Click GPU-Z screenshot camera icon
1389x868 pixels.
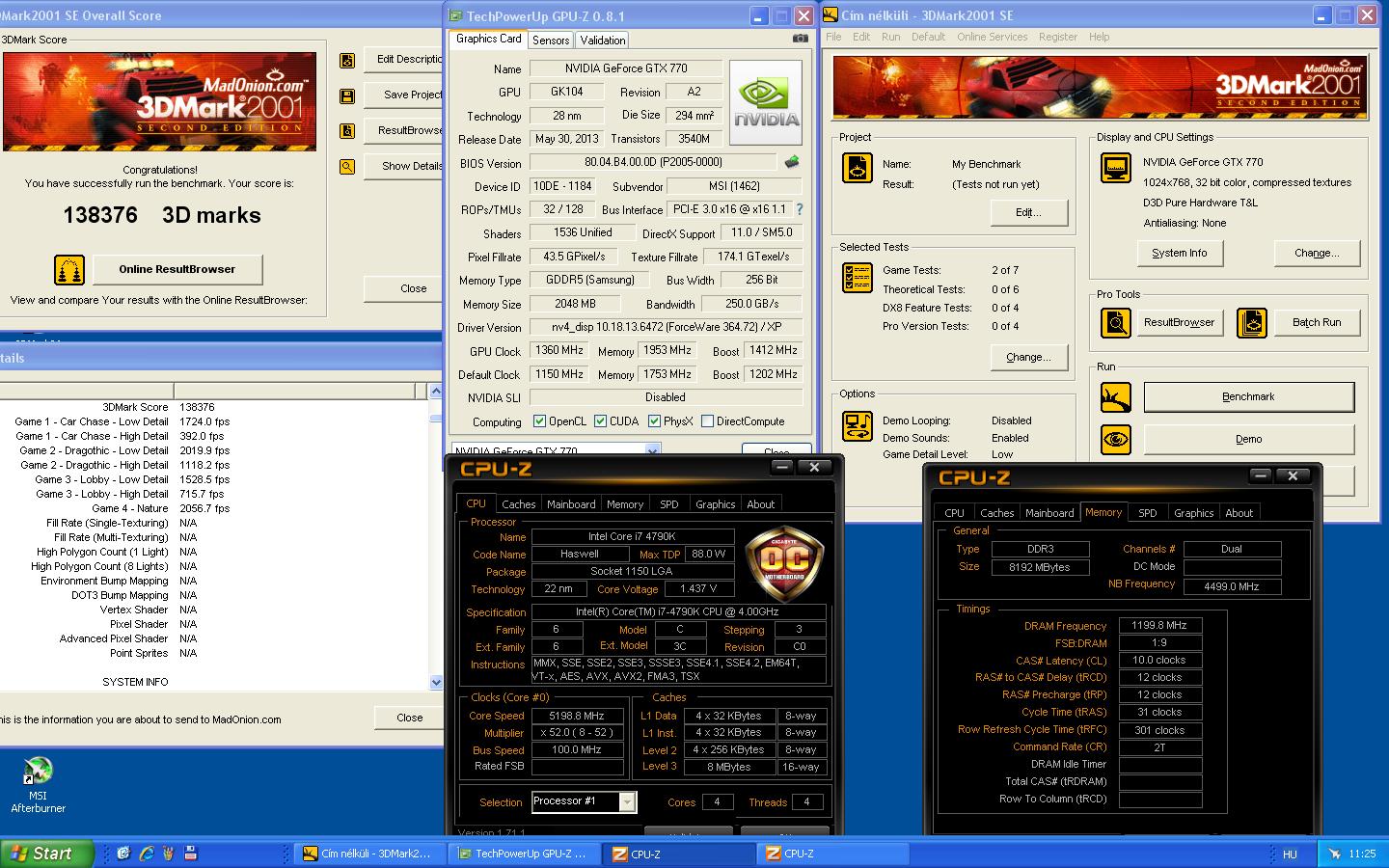[x=800, y=39]
